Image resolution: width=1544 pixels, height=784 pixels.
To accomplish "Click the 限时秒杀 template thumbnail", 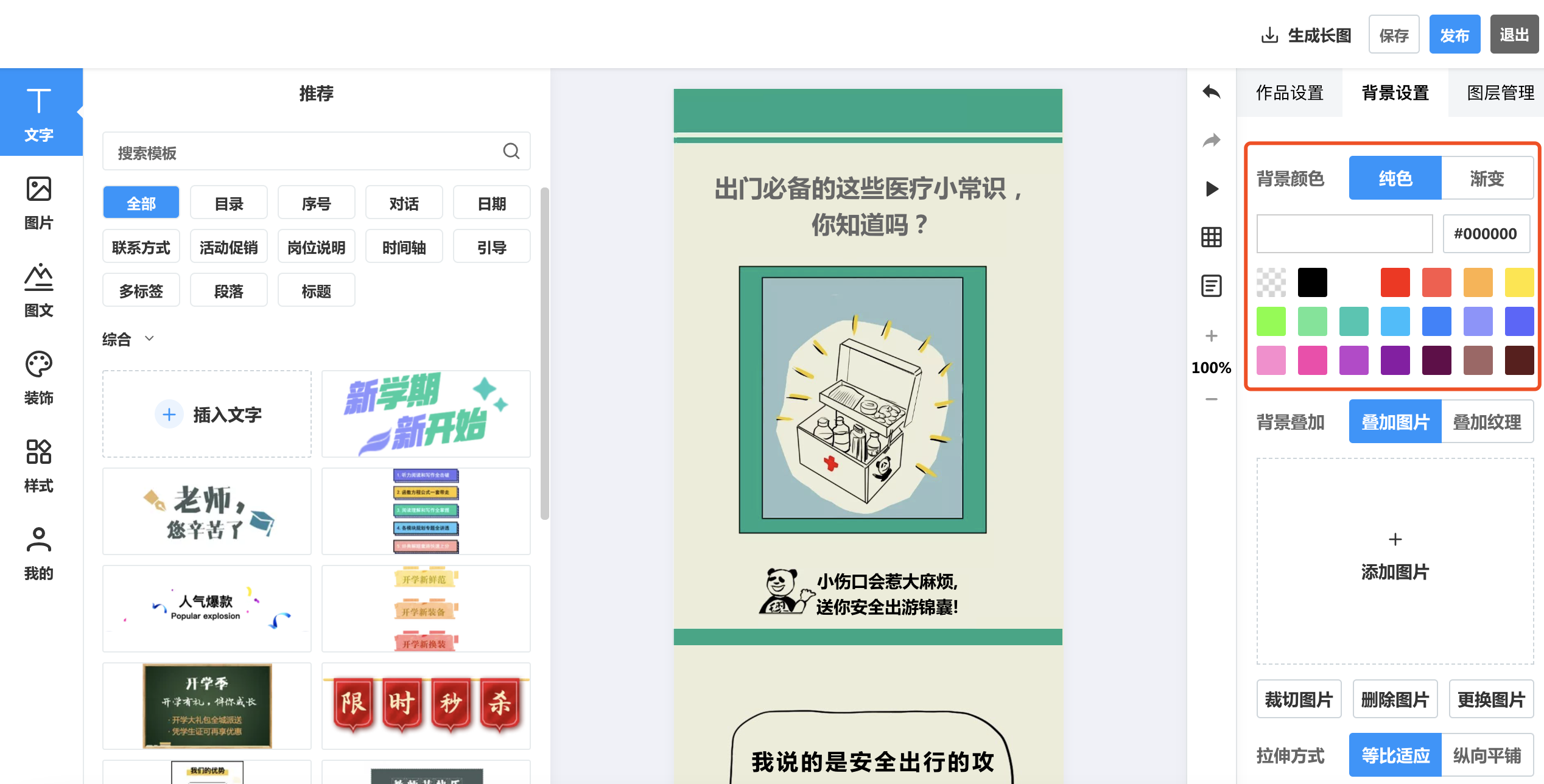I will (x=426, y=706).
